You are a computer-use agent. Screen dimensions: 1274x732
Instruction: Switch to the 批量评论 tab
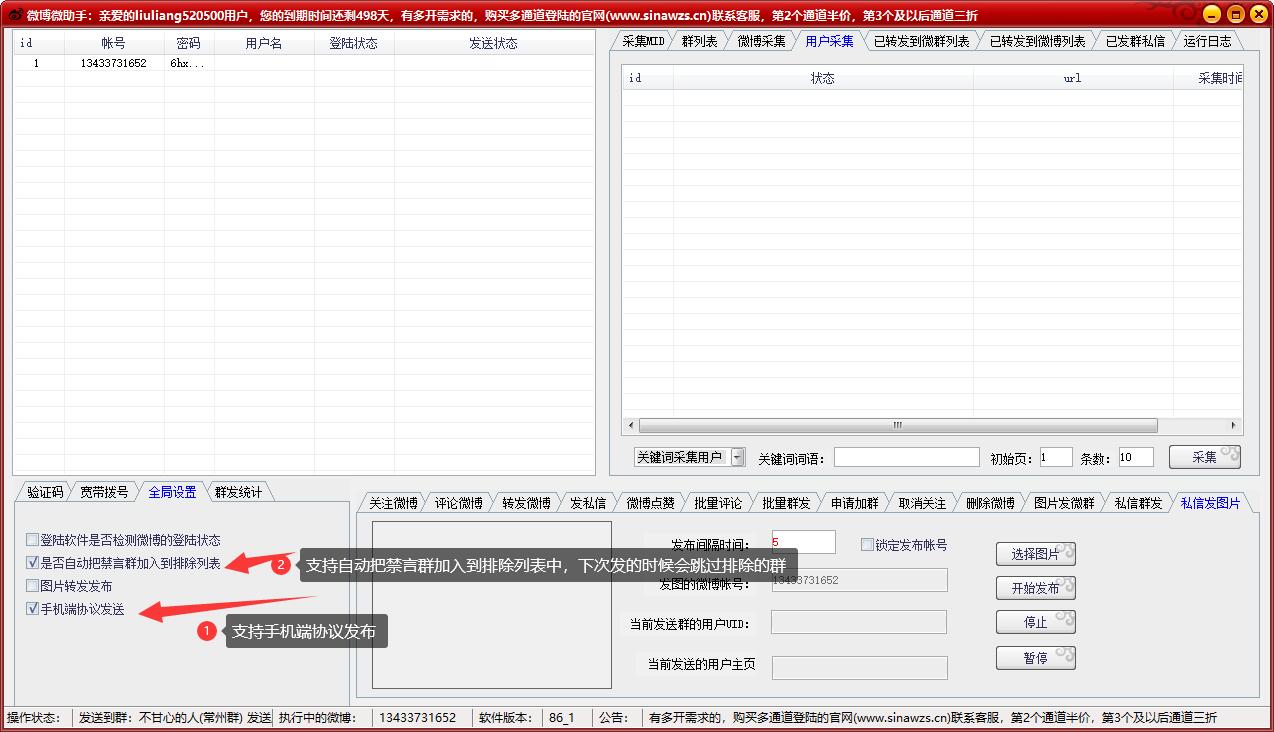pos(718,503)
